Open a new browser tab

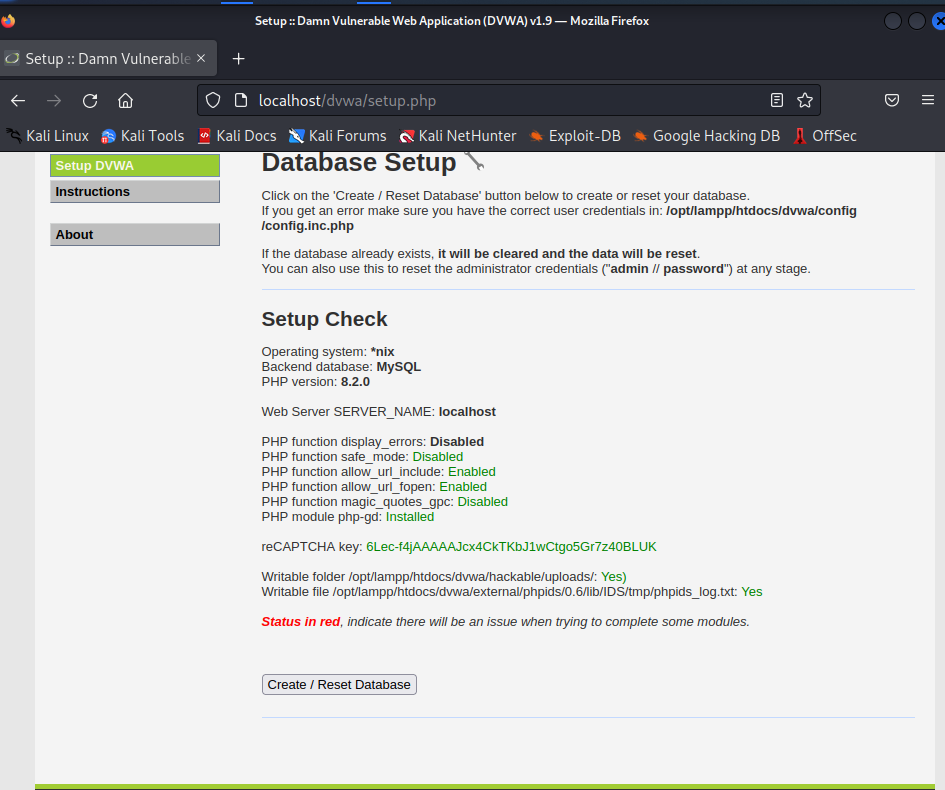(x=239, y=58)
